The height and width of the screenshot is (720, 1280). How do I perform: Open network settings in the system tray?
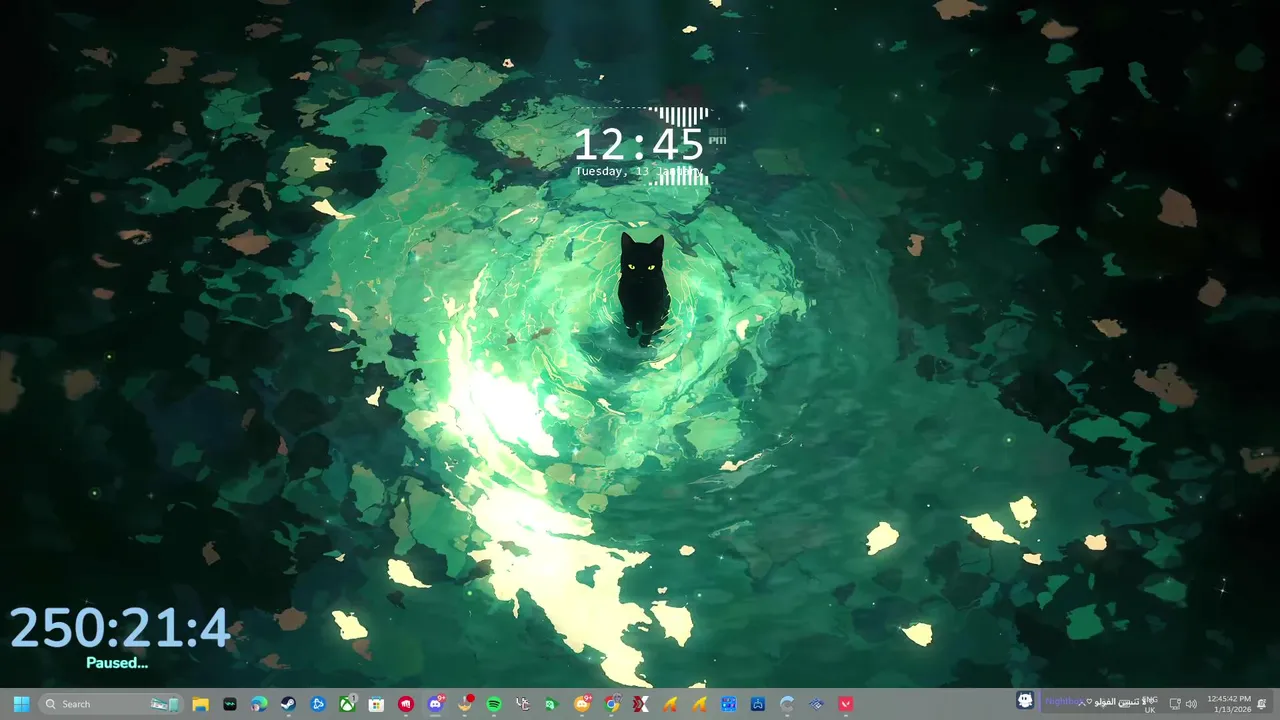[x=1175, y=704]
